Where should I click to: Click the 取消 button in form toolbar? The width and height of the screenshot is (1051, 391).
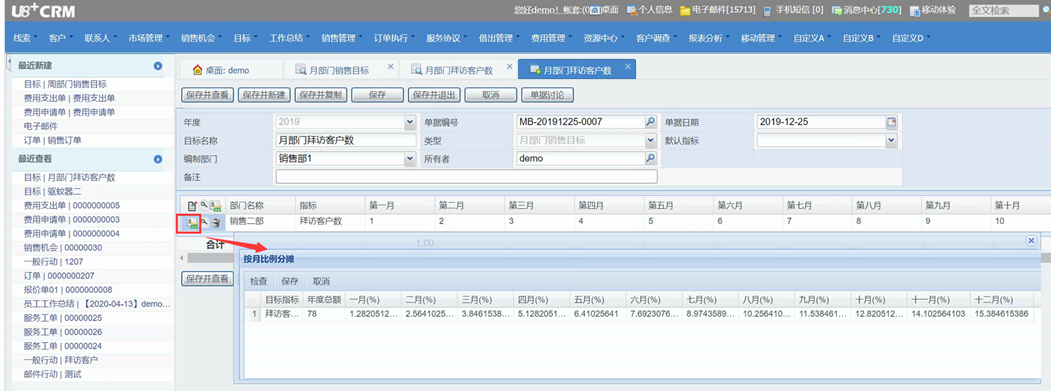tap(491, 95)
